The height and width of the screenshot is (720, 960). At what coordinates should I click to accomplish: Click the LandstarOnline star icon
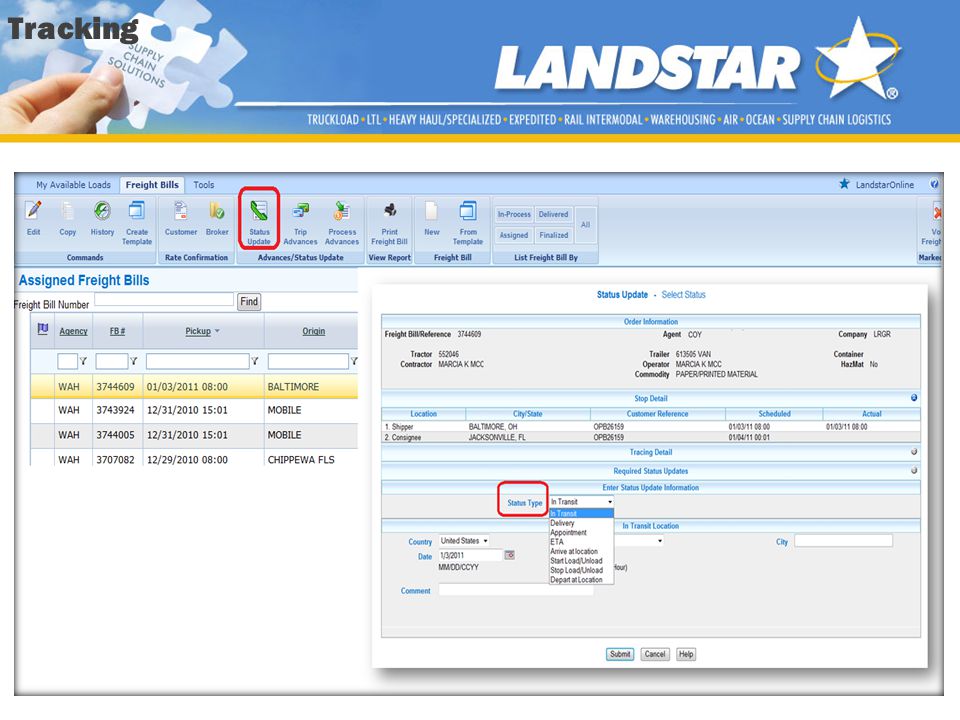pos(844,184)
